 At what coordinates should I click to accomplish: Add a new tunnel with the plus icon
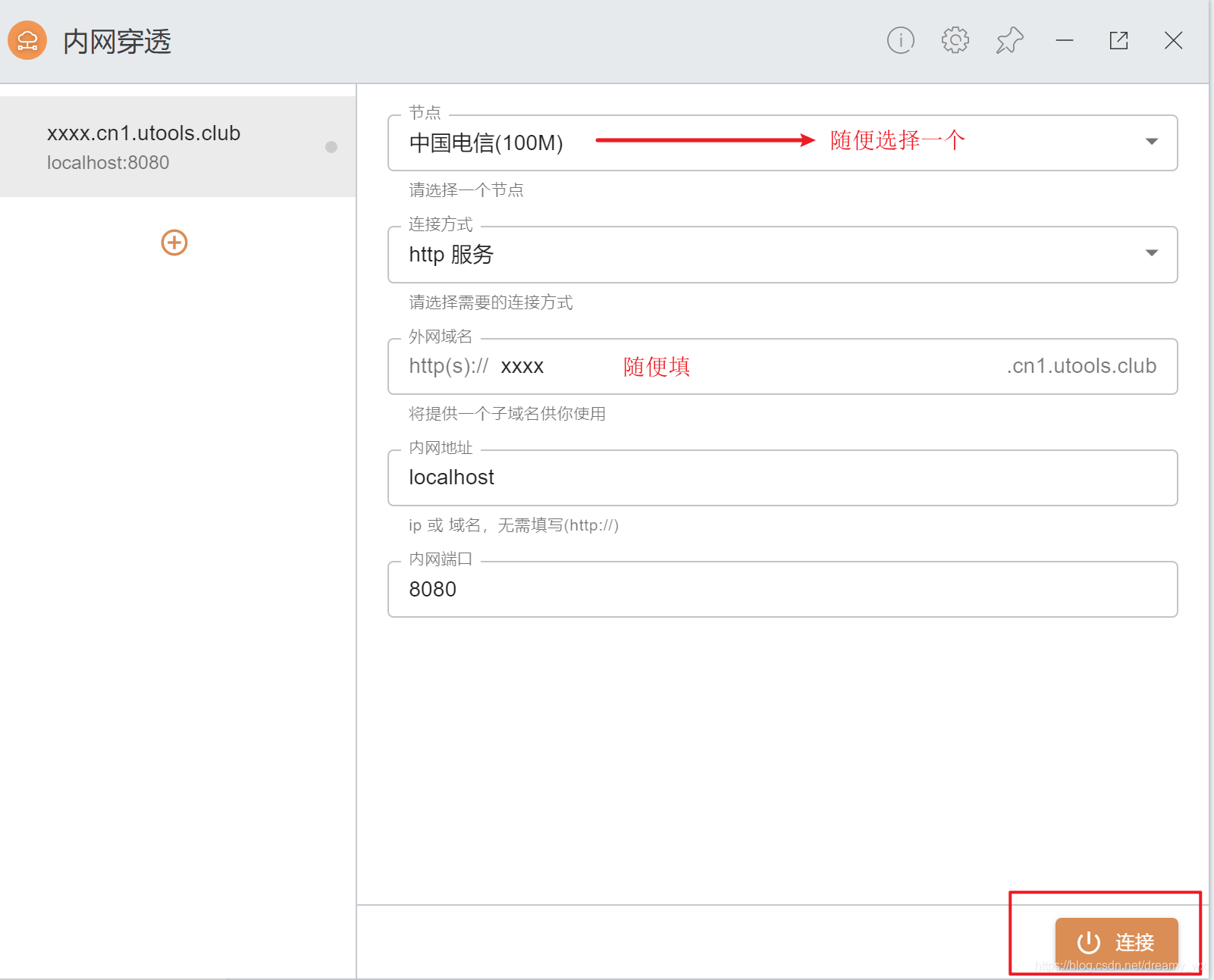click(x=174, y=243)
